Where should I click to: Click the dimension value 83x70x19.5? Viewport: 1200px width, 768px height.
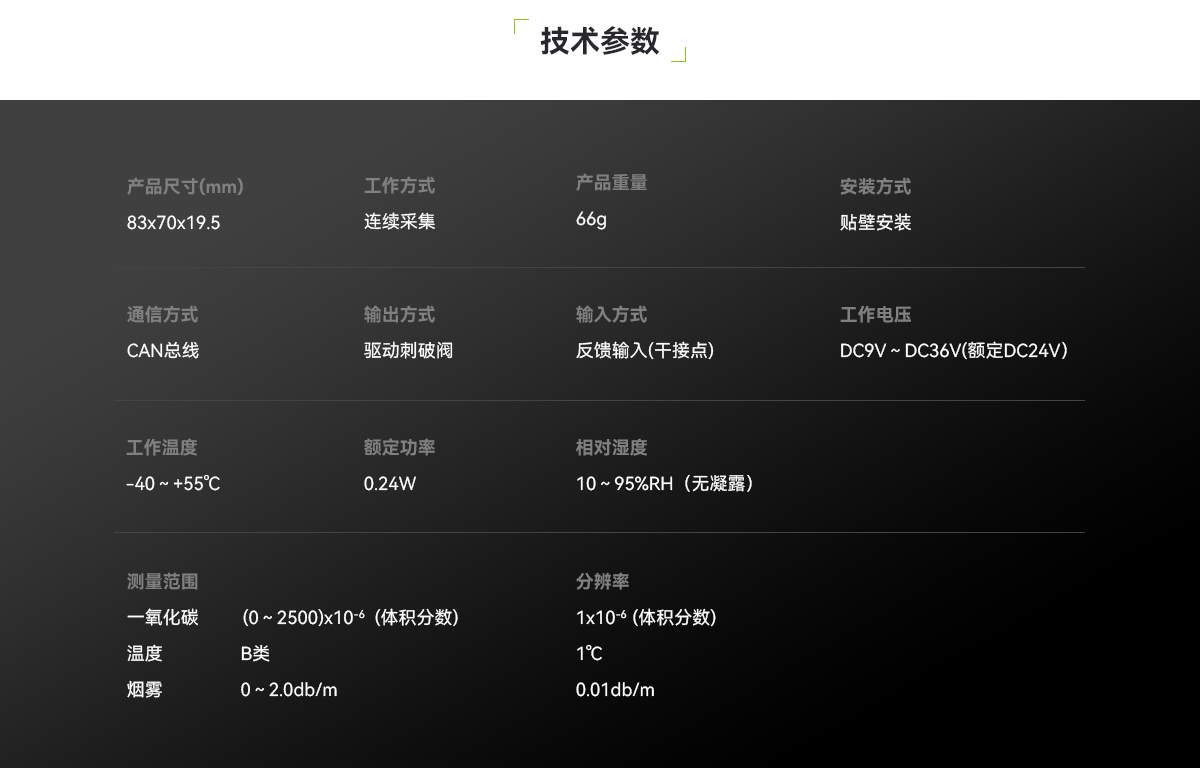coord(173,222)
